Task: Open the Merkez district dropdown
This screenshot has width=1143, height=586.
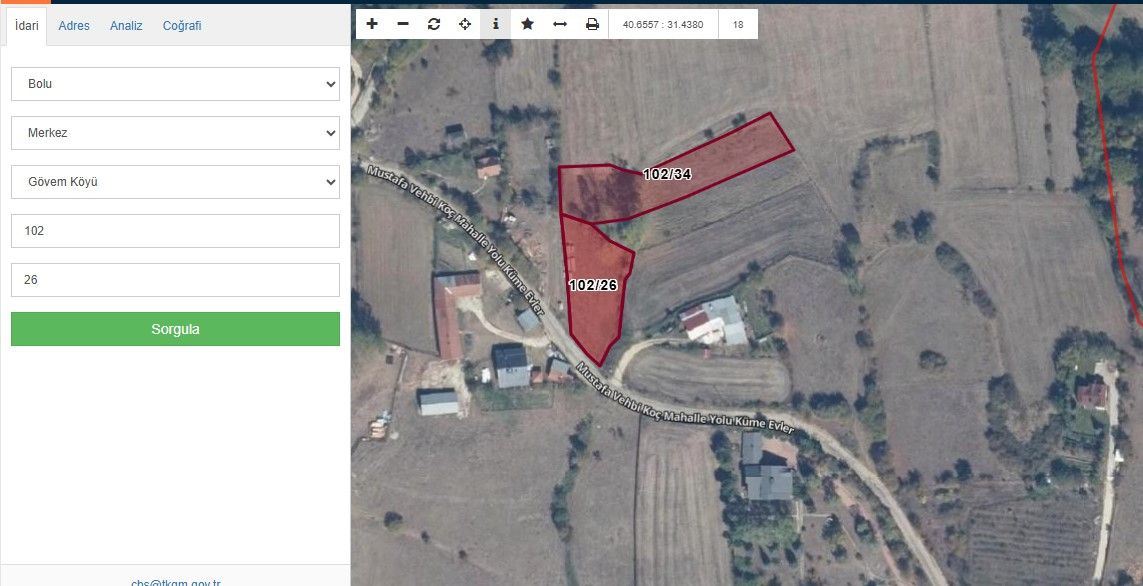Action: [x=175, y=133]
